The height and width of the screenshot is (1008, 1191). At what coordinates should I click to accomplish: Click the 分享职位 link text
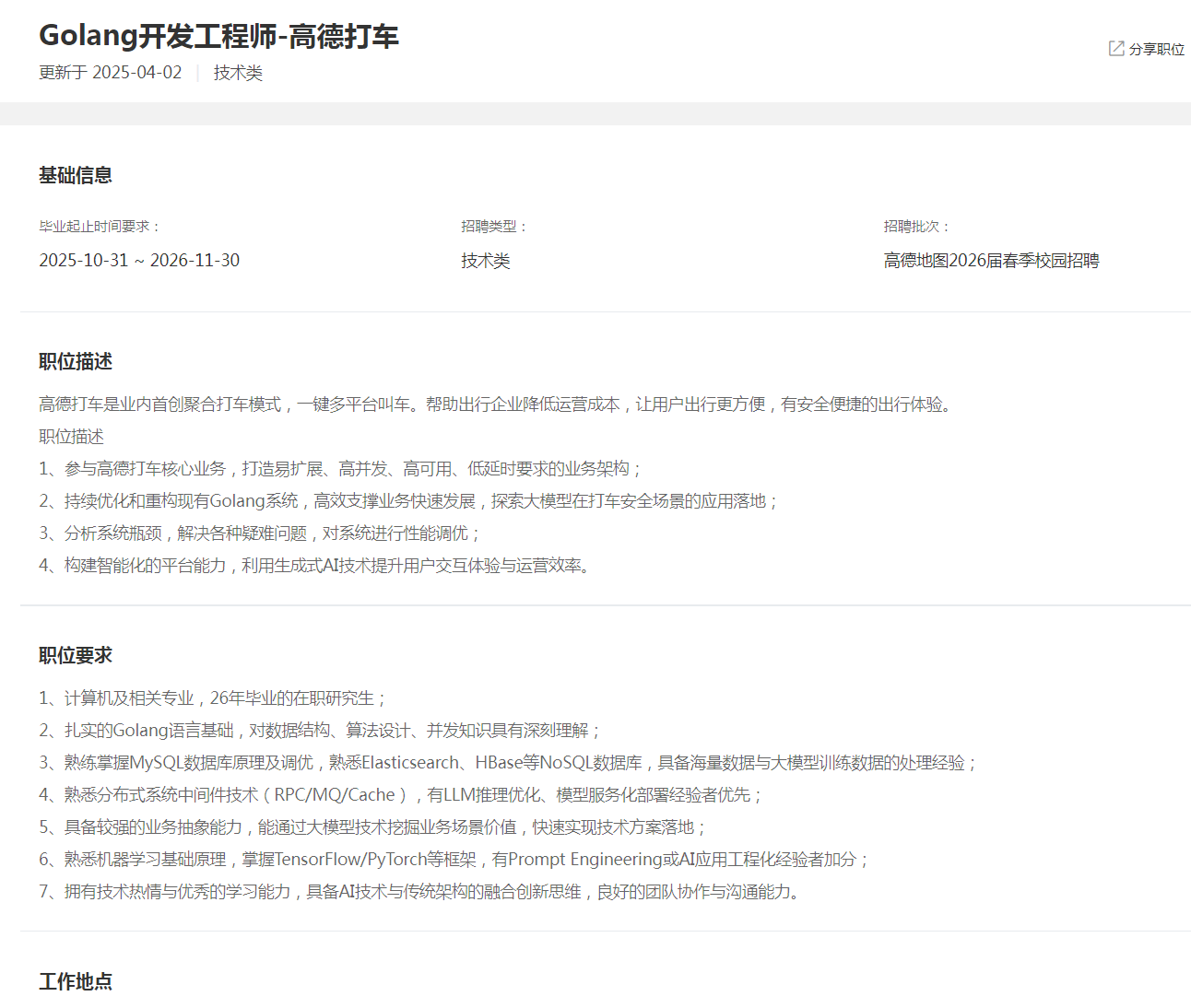1156,50
